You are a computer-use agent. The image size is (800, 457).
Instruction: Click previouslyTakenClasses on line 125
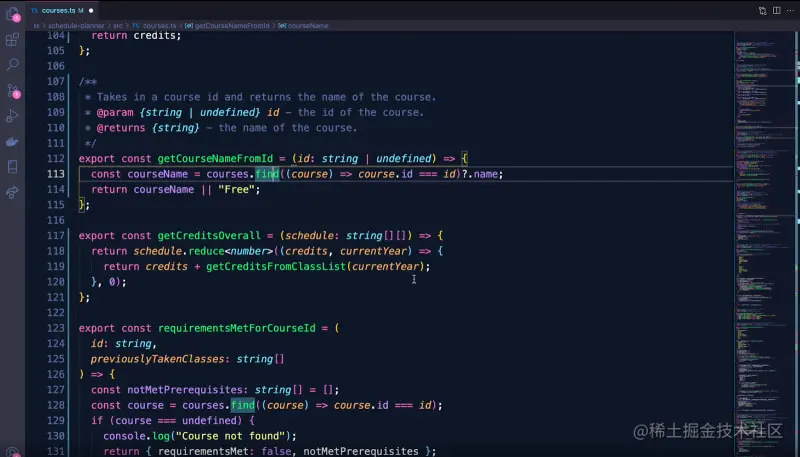coord(158,359)
